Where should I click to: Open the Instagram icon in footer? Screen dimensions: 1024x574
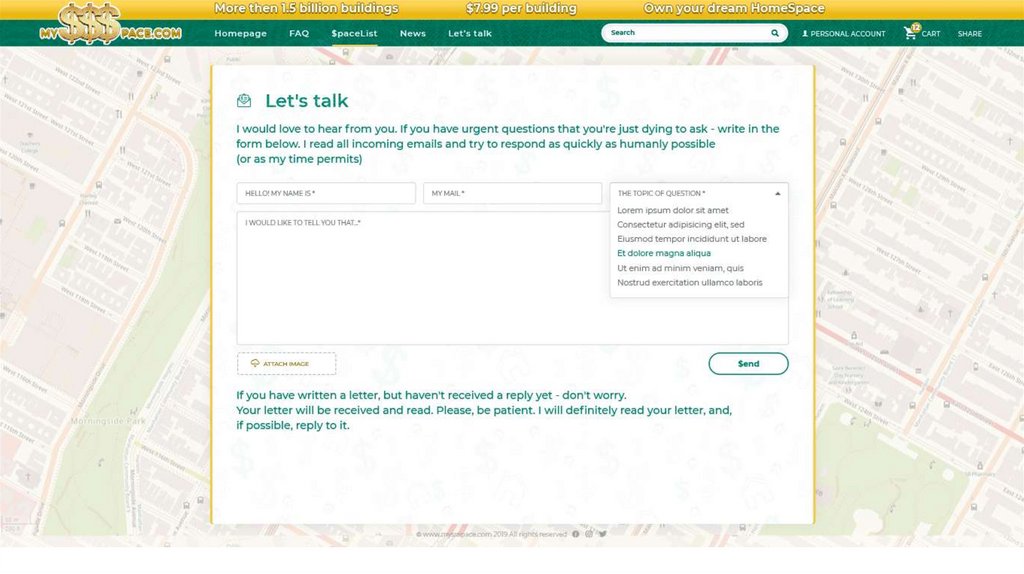point(589,534)
